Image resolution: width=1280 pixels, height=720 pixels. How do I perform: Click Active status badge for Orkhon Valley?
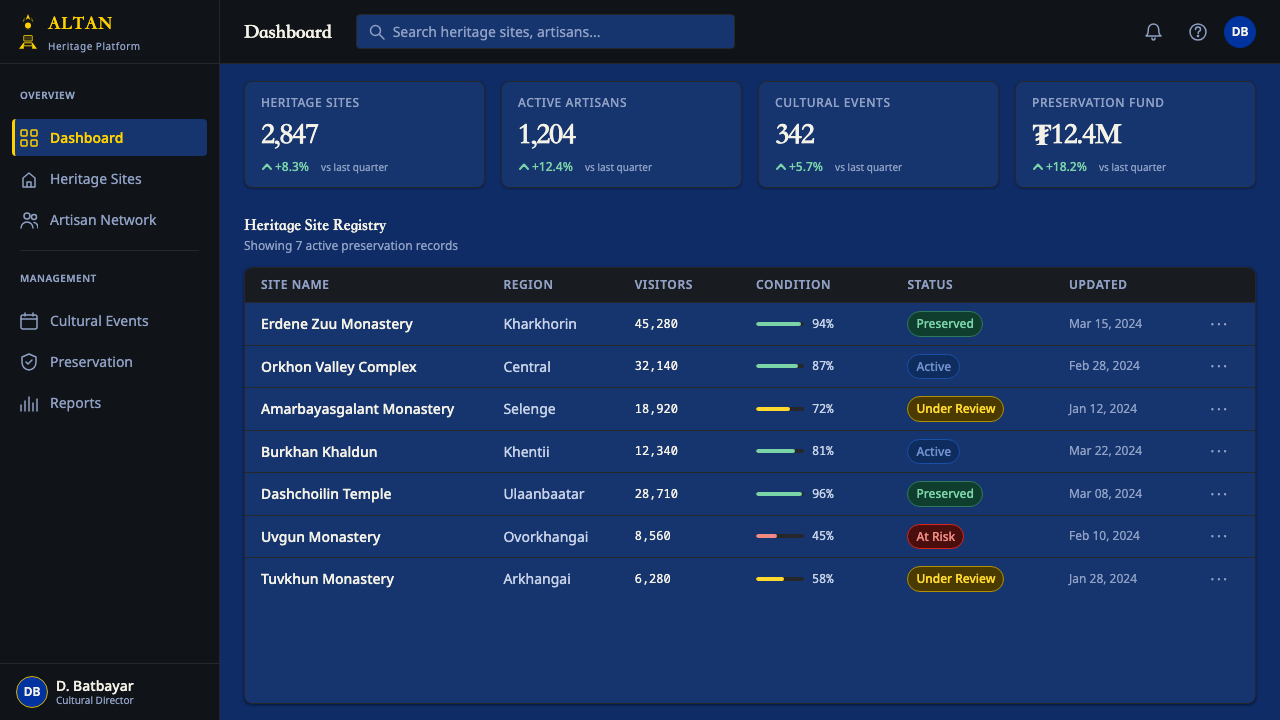[x=933, y=366]
